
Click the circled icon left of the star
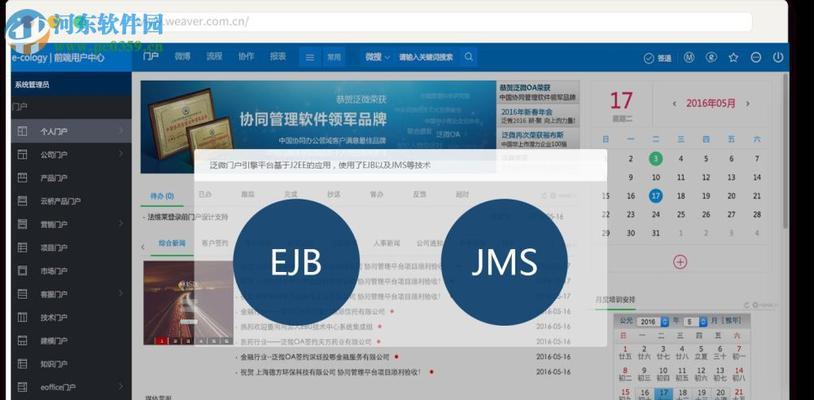(x=711, y=57)
